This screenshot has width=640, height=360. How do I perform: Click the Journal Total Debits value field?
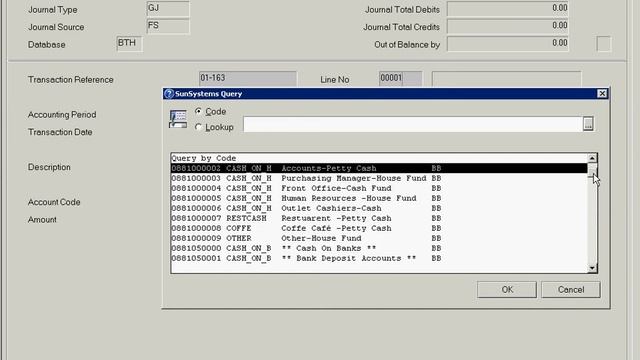click(x=507, y=9)
